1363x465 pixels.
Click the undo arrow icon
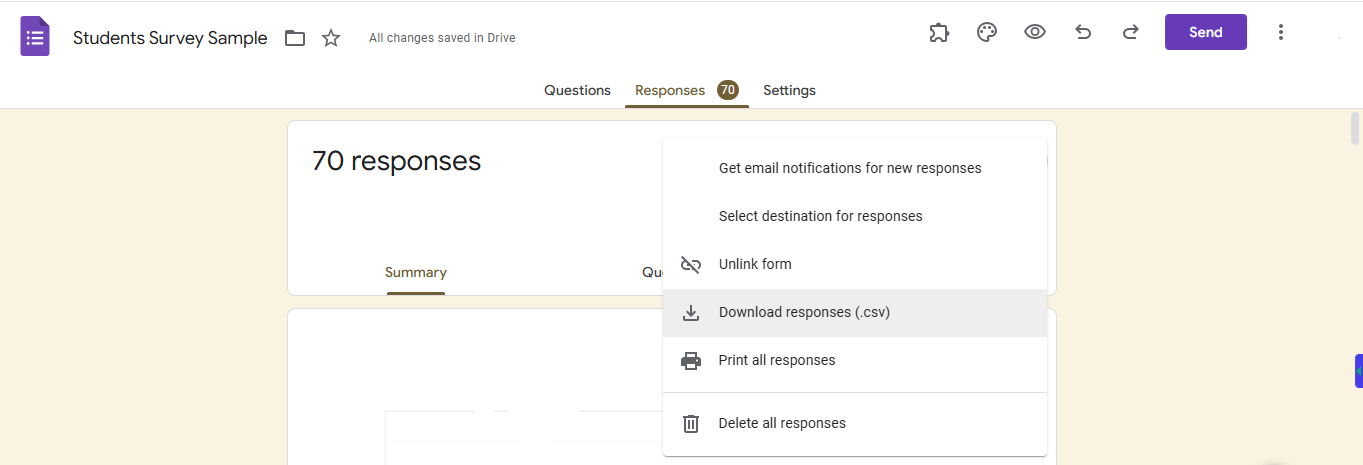[1082, 32]
